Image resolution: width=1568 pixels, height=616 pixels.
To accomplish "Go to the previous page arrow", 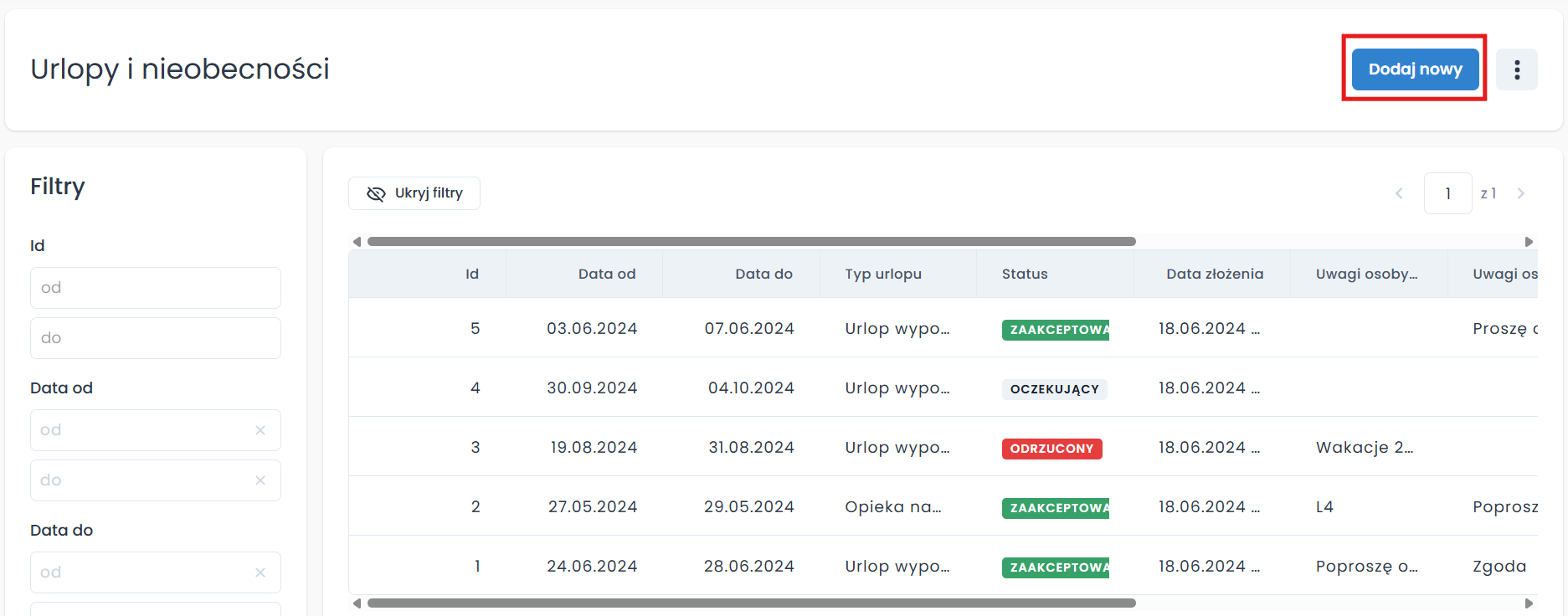I will (1399, 193).
